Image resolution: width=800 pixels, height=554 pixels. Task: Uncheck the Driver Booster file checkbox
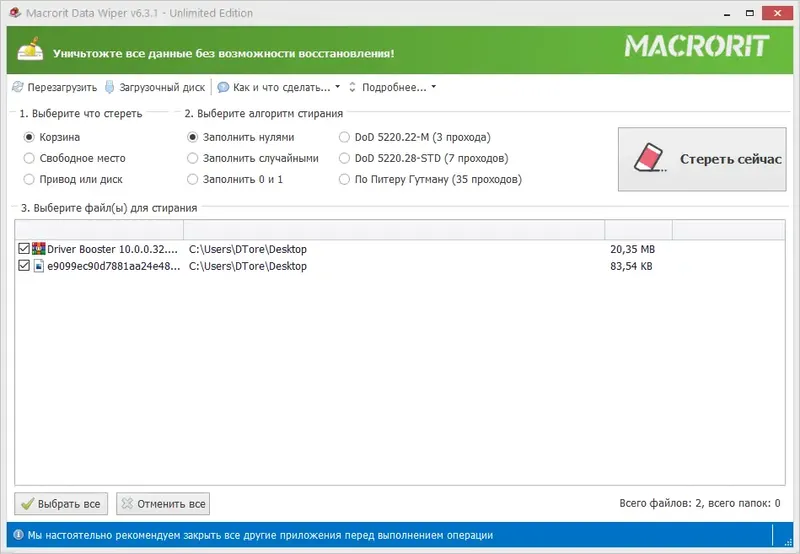pos(23,248)
